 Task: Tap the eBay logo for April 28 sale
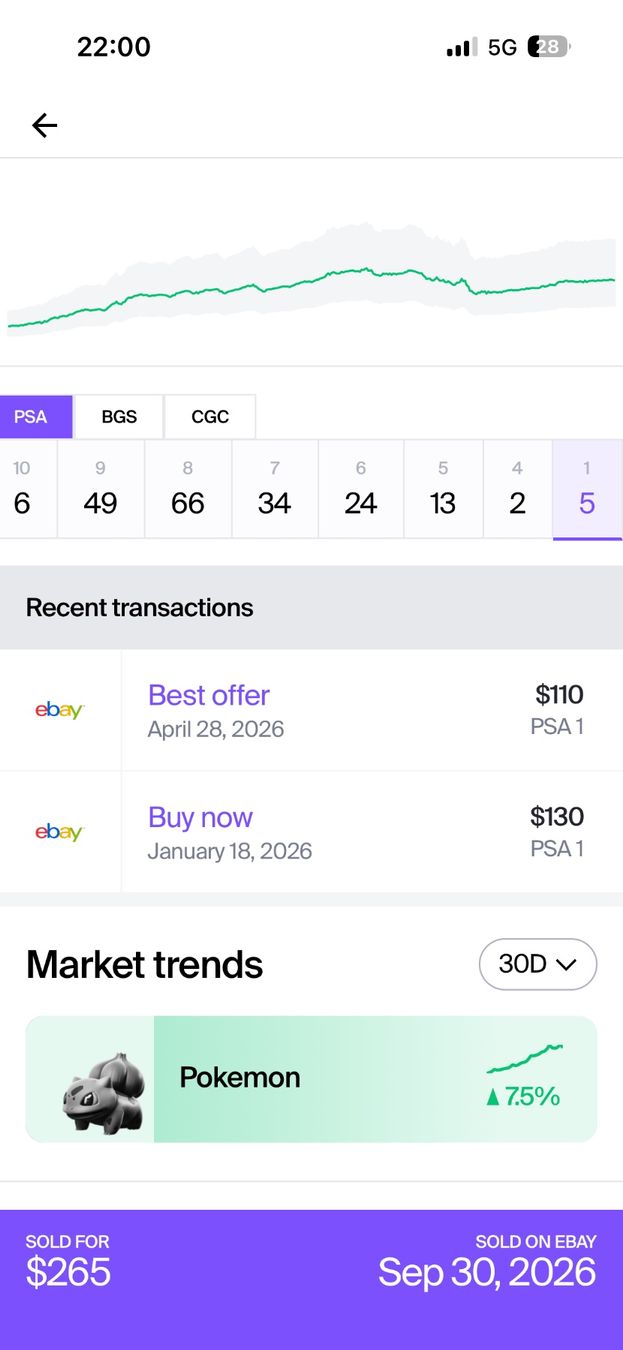coord(60,710)
